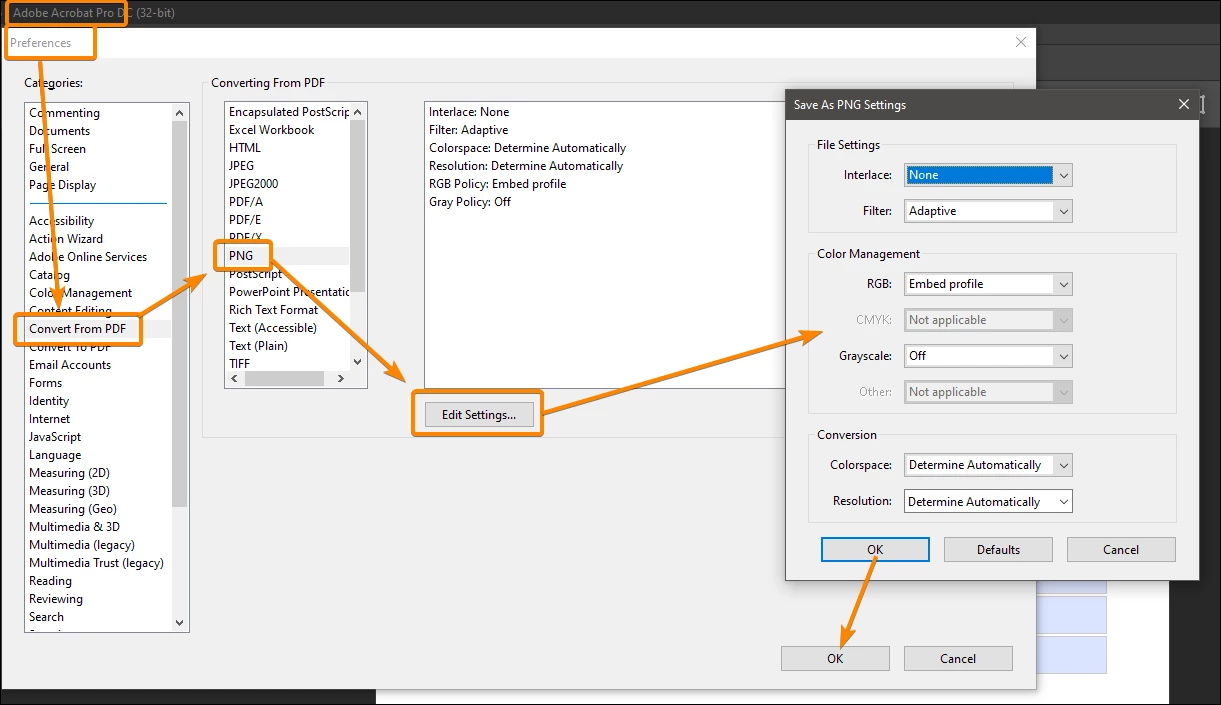Open the Resolution dropdown in Conversion section

coord(988,502)
